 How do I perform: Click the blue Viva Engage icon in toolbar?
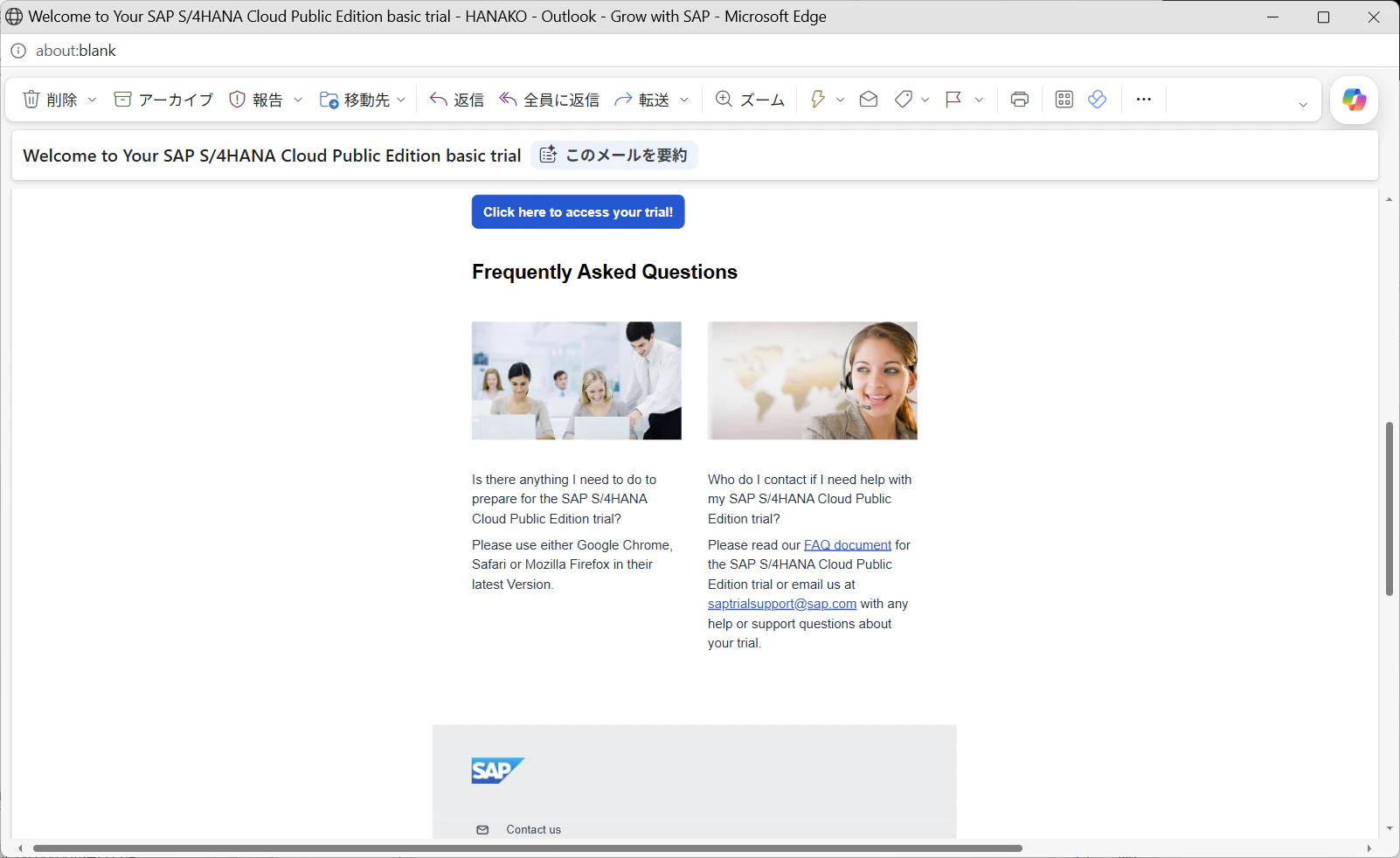point(1098,100)
